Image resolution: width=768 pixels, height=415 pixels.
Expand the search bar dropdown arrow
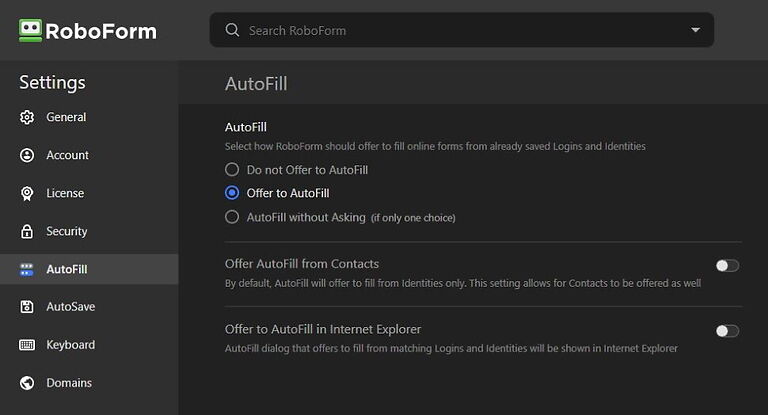(696, 30)
